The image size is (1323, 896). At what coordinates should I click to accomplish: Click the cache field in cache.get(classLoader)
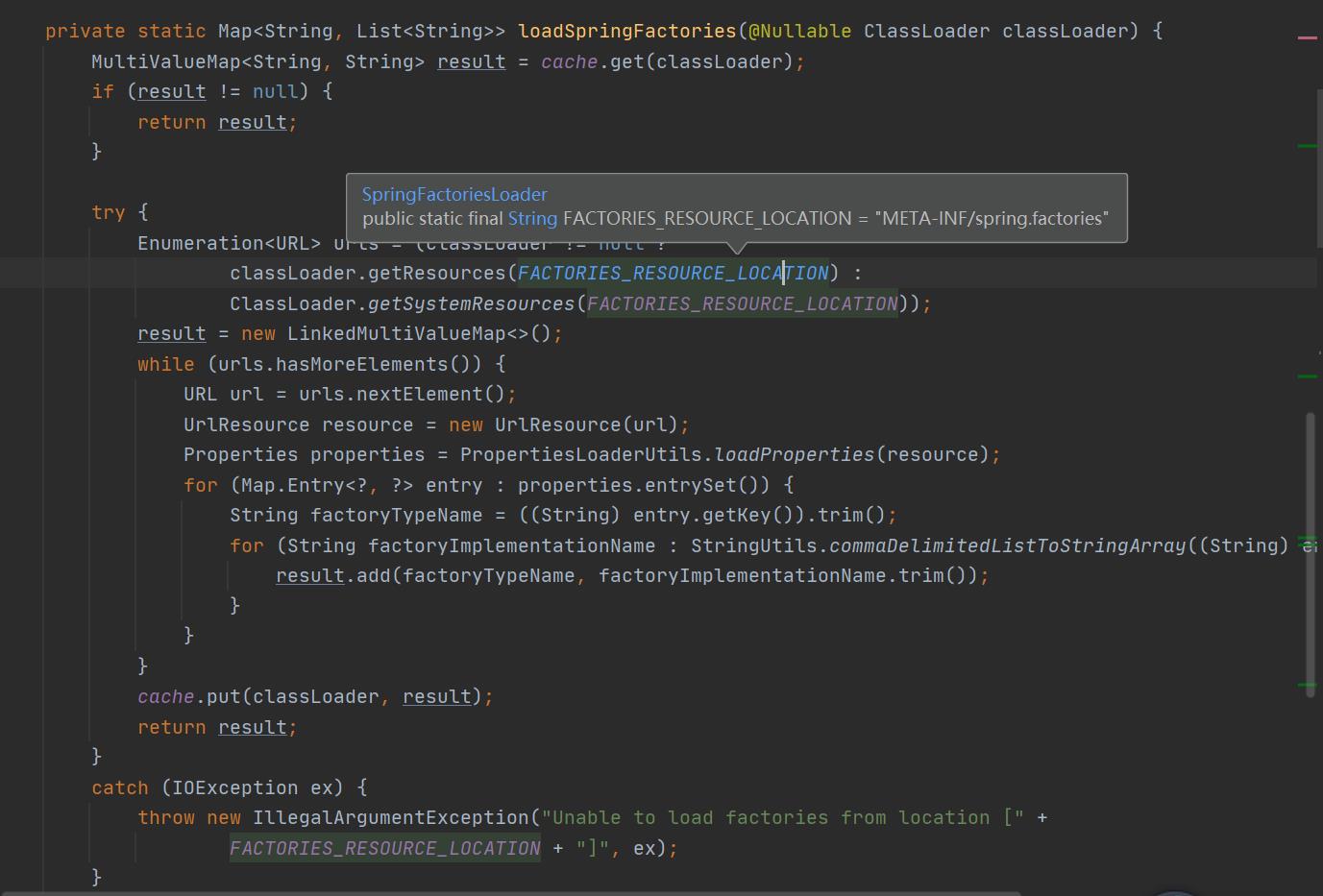pyautogui.click(x=570, y=62)
